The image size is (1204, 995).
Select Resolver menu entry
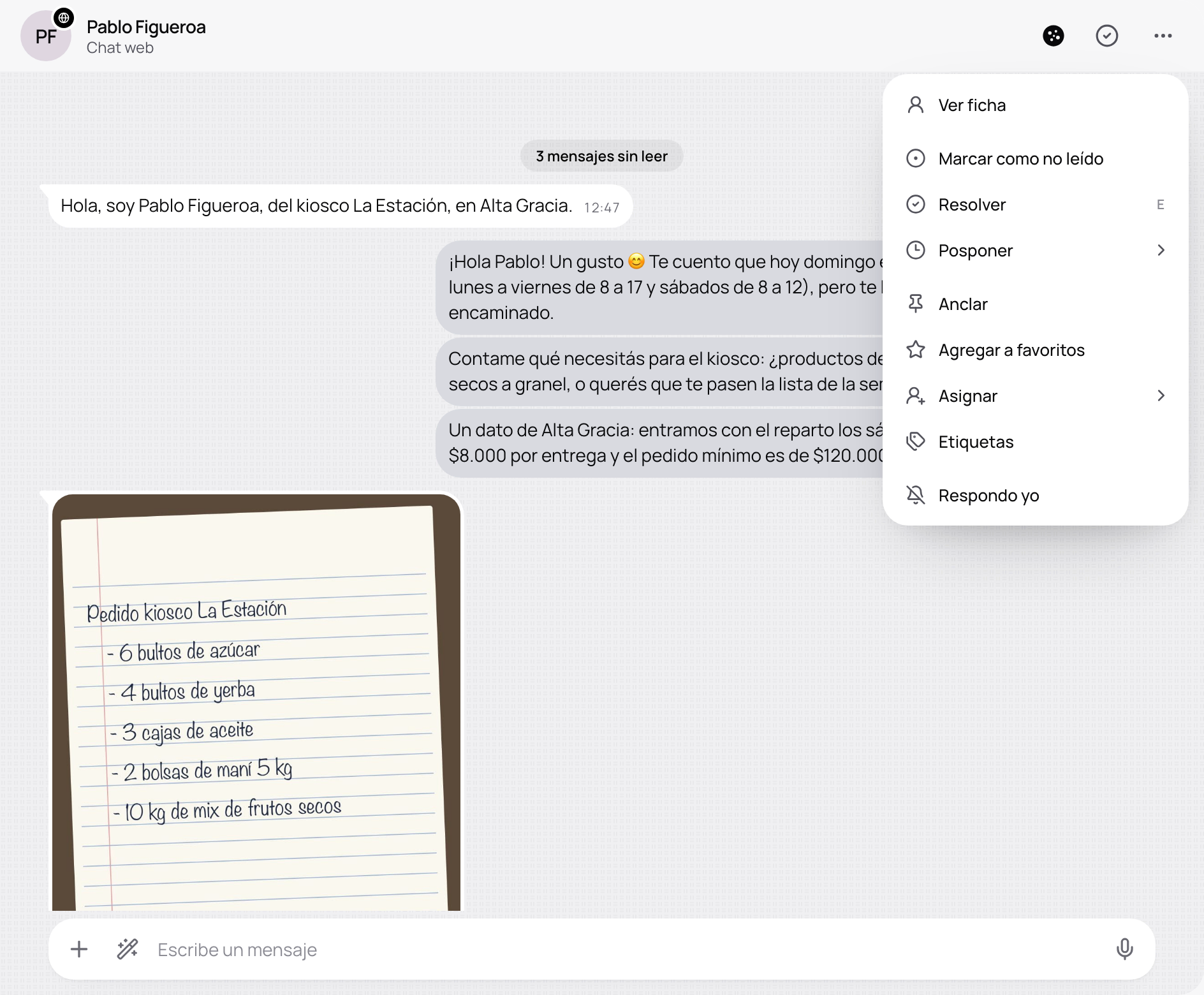point(1036,204)
